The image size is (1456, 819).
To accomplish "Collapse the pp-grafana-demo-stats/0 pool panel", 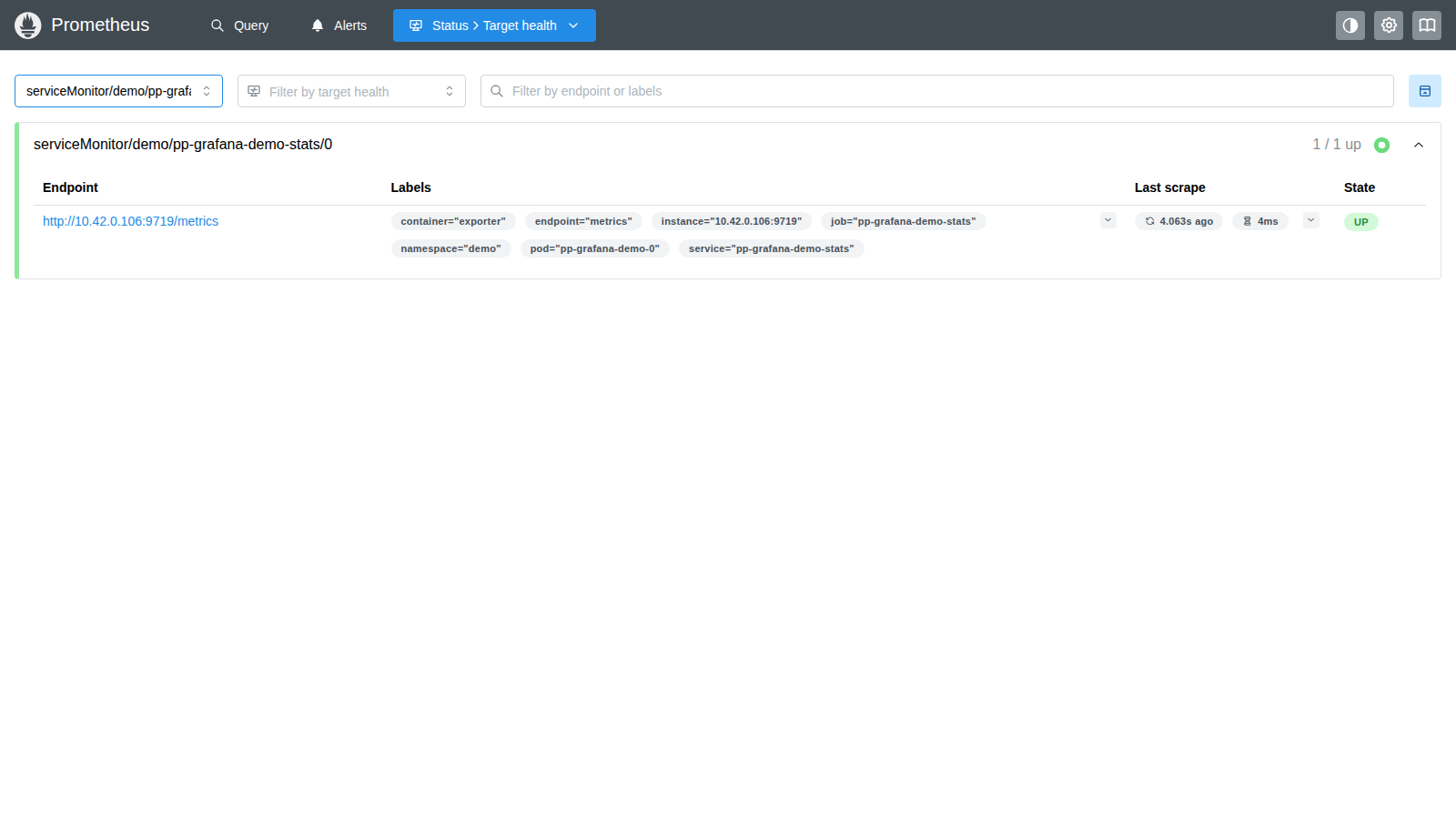I will click(1418, 145).
